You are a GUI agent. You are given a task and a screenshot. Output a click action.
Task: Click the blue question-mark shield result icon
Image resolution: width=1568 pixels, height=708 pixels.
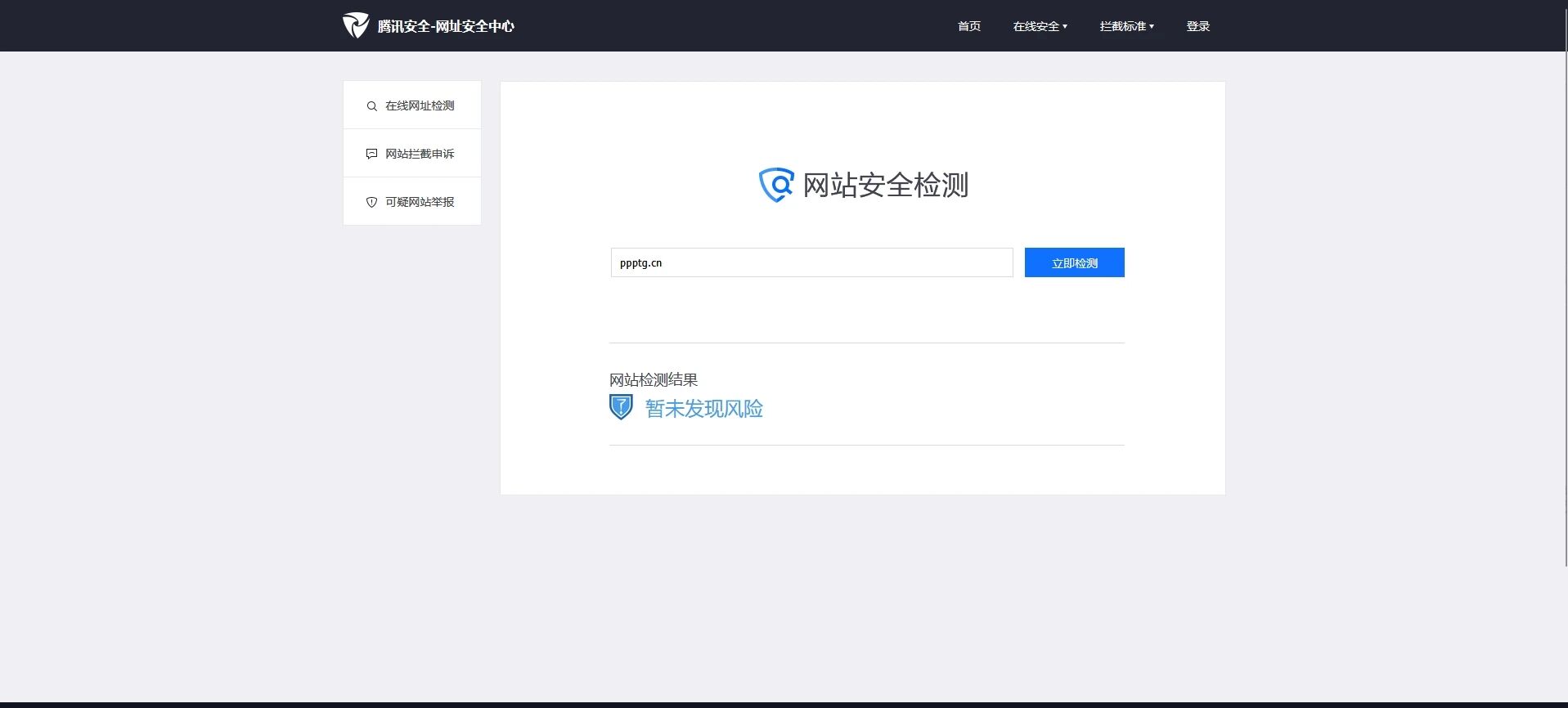pos(622,407)
